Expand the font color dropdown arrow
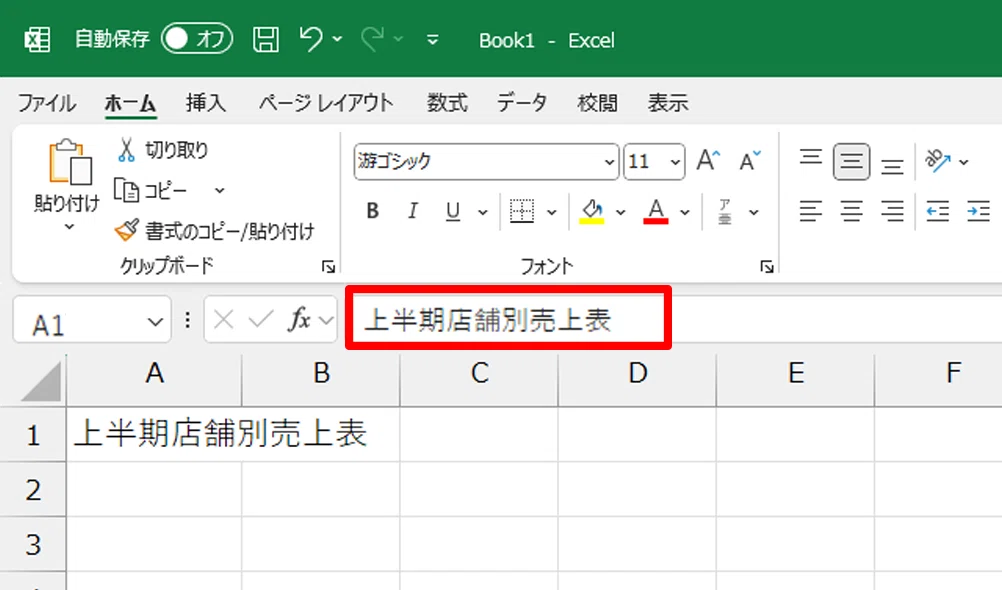Screen dimensions: 1002x590 pyautogui.click(x=685, y=212)
